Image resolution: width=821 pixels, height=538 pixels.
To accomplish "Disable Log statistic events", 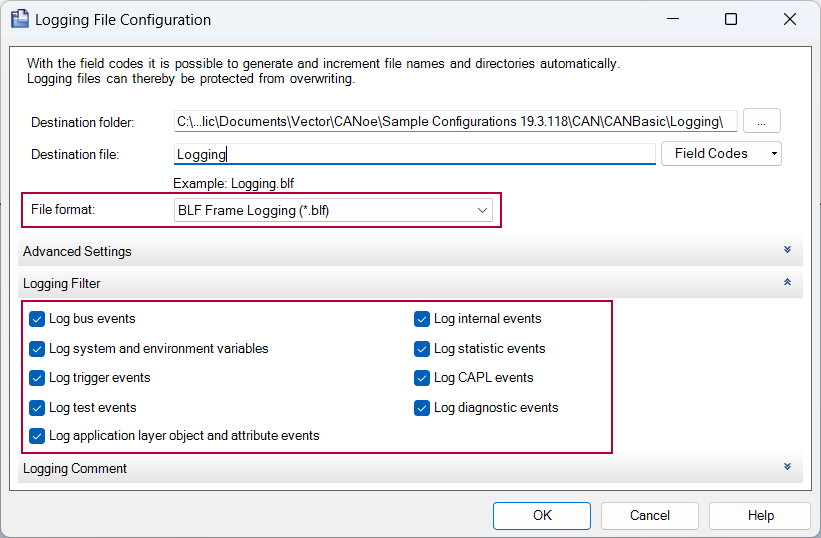I will (422, 349).
